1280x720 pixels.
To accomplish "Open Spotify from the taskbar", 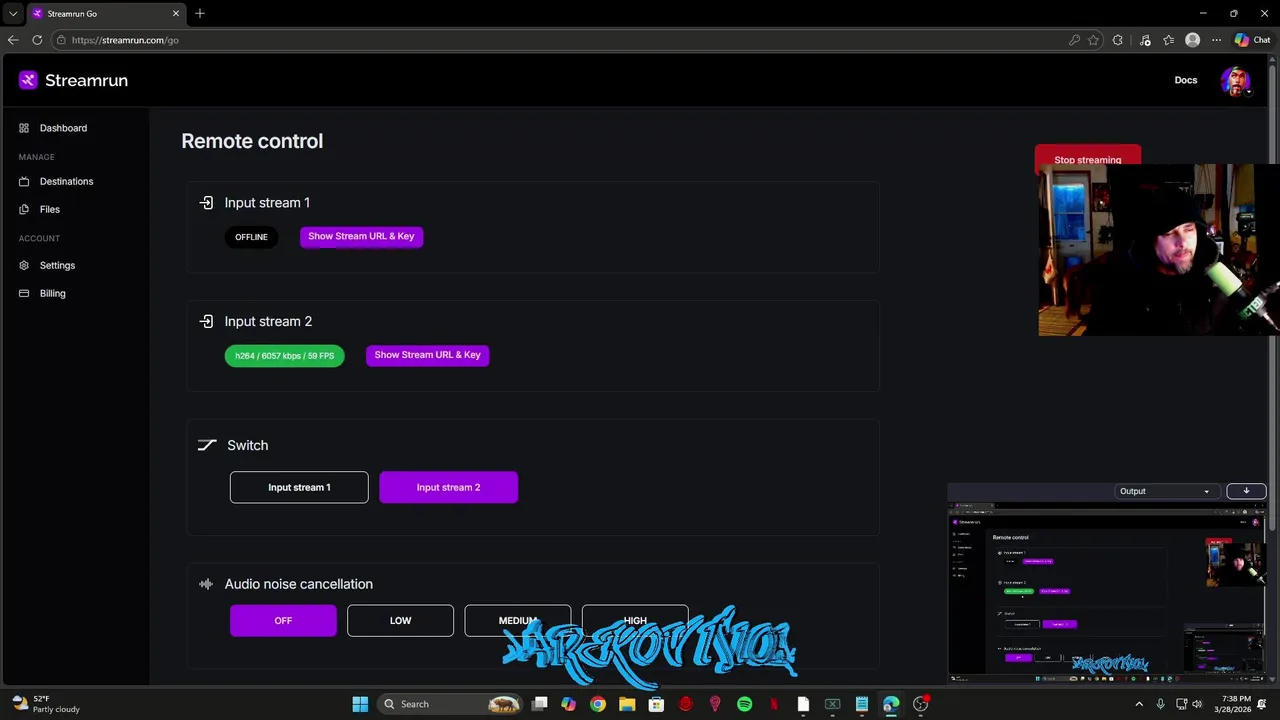I will (x=744, y=704).
